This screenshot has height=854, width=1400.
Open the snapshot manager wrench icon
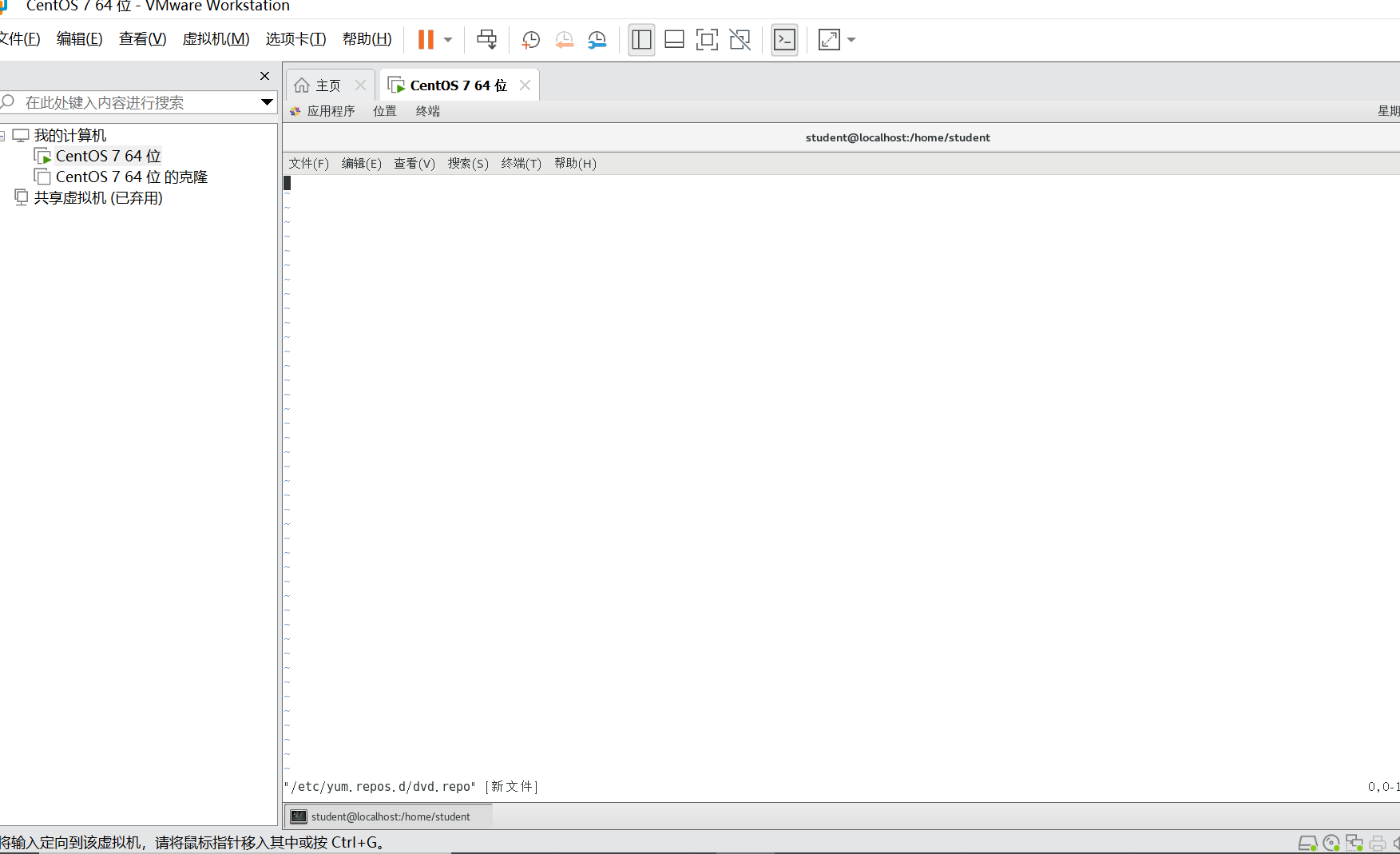pyautogui.click(x=597, y=40)
